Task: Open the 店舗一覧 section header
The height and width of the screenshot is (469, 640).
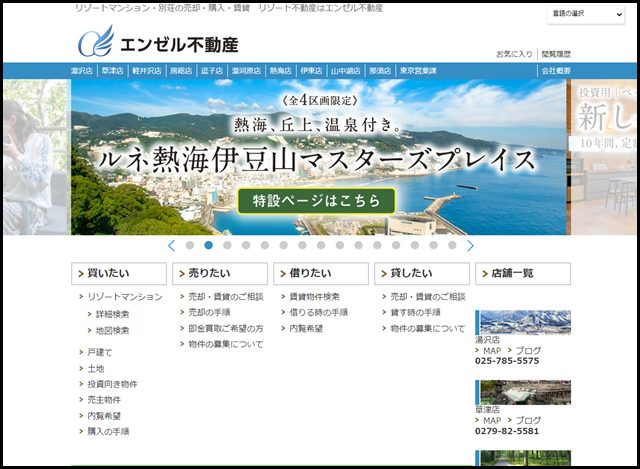Action: point(523,273)
